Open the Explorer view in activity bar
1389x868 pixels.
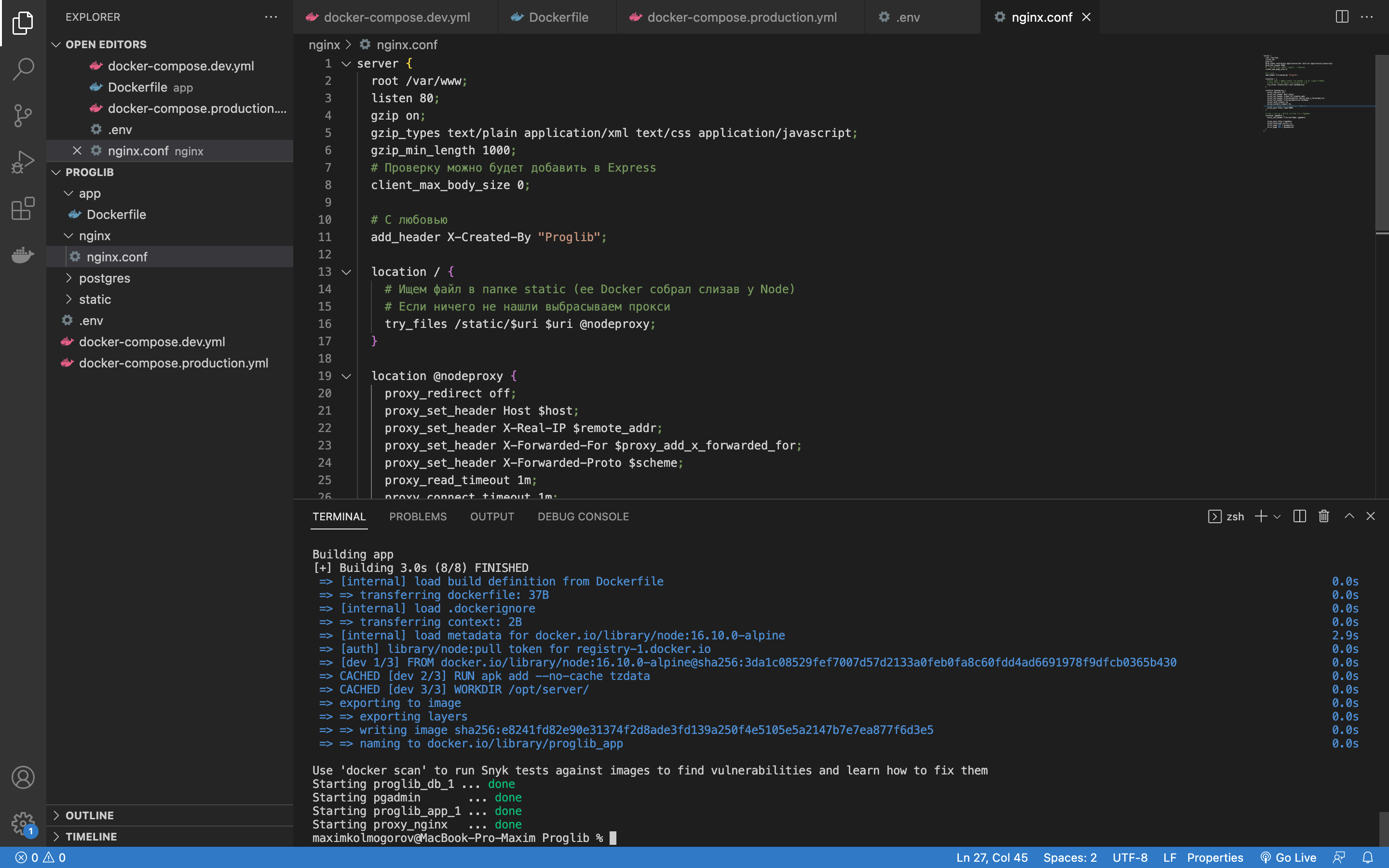23,23
